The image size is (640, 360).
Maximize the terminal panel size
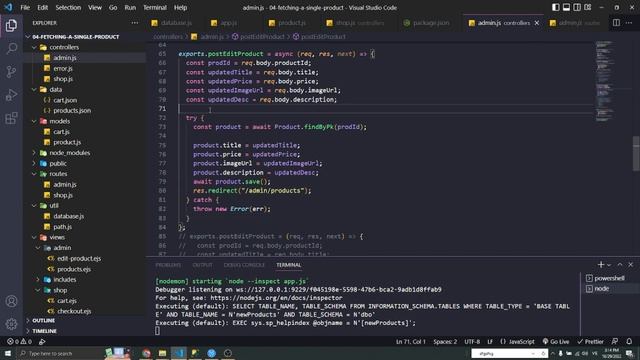[620, 265]
